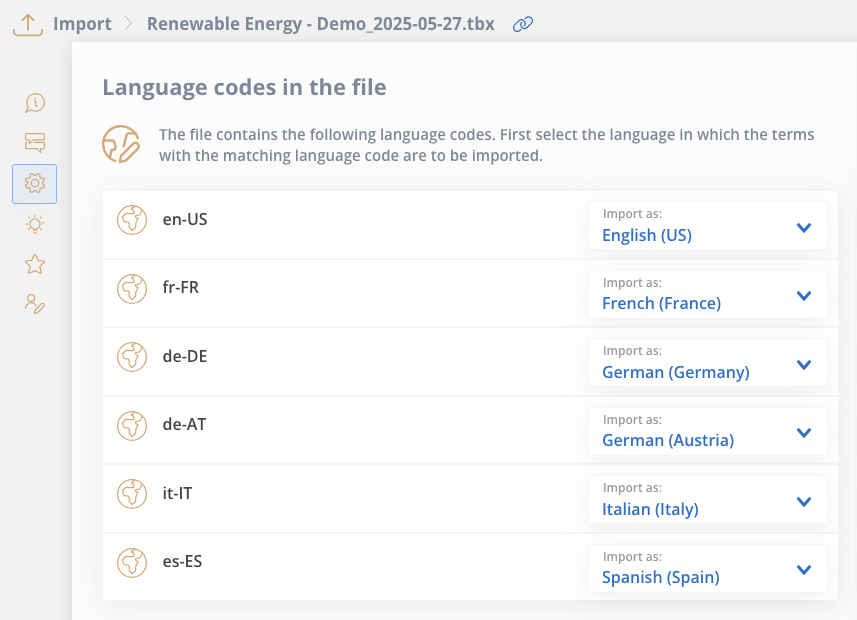This screenshot has height=620, width=857.
Task: Open the French (France) language dropdown
Action: click(x=707, y=294)
